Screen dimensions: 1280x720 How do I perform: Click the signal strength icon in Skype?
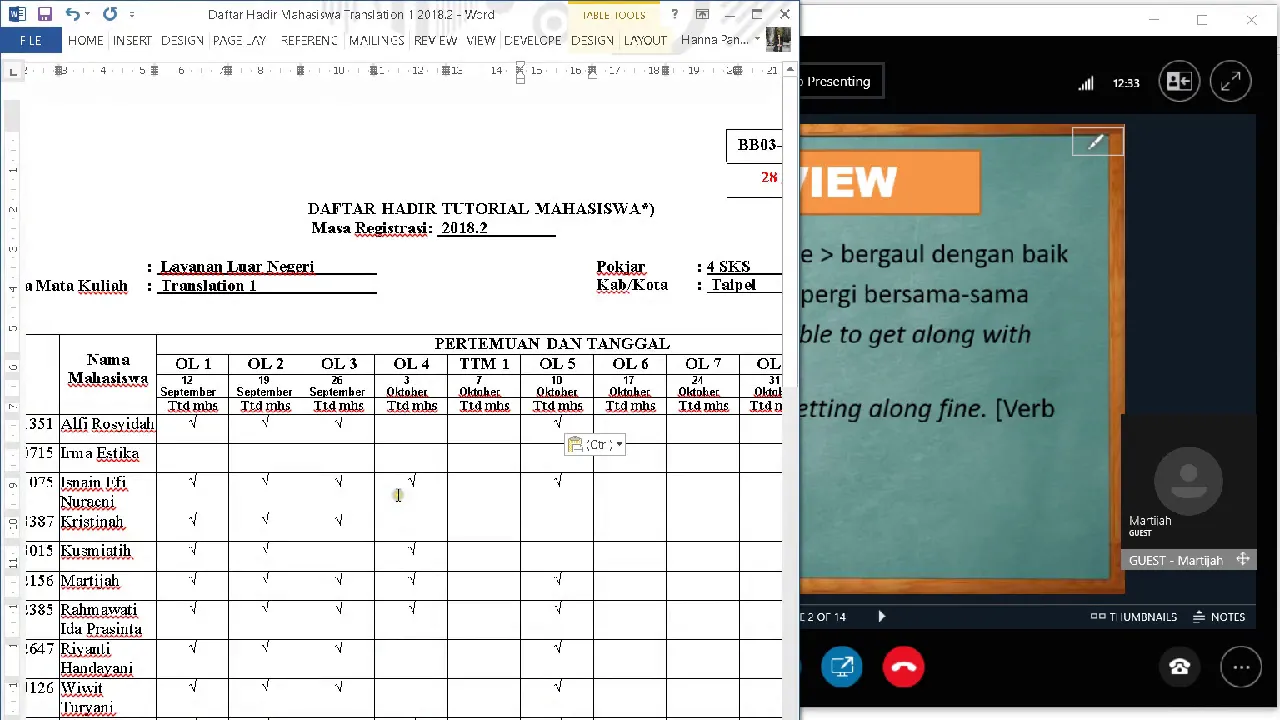tap(1086, 83)
